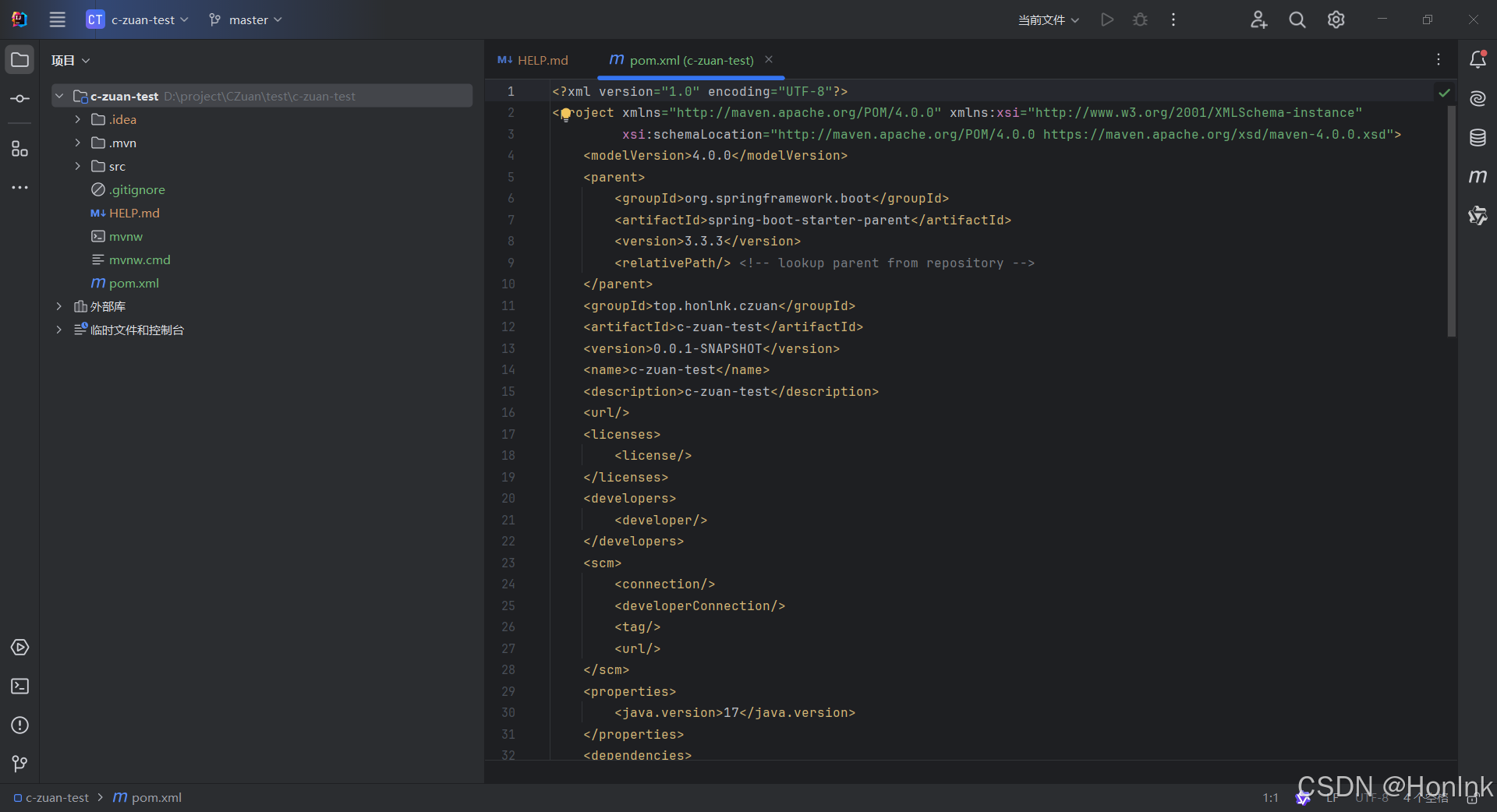Debug the current file
The width and height of the screenshot is (1497, 812).
pos(1140,19)
